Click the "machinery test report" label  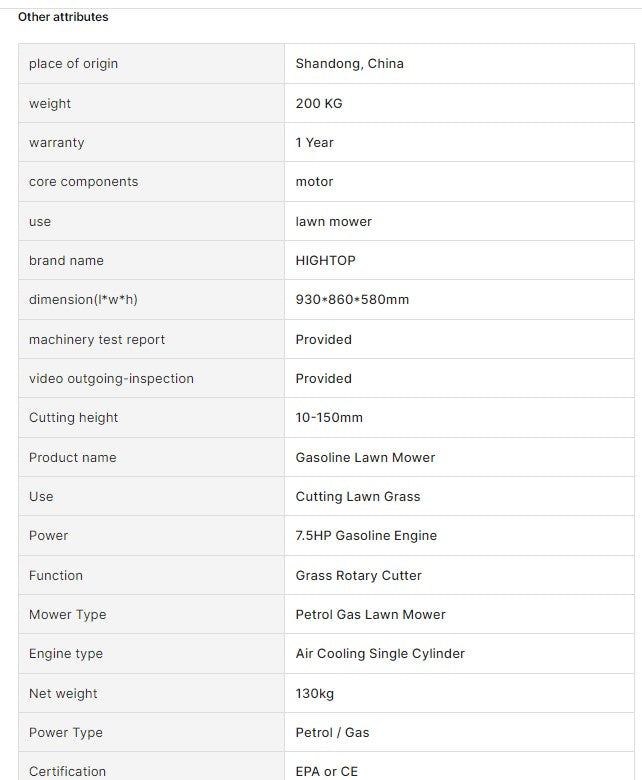[97, 339]
